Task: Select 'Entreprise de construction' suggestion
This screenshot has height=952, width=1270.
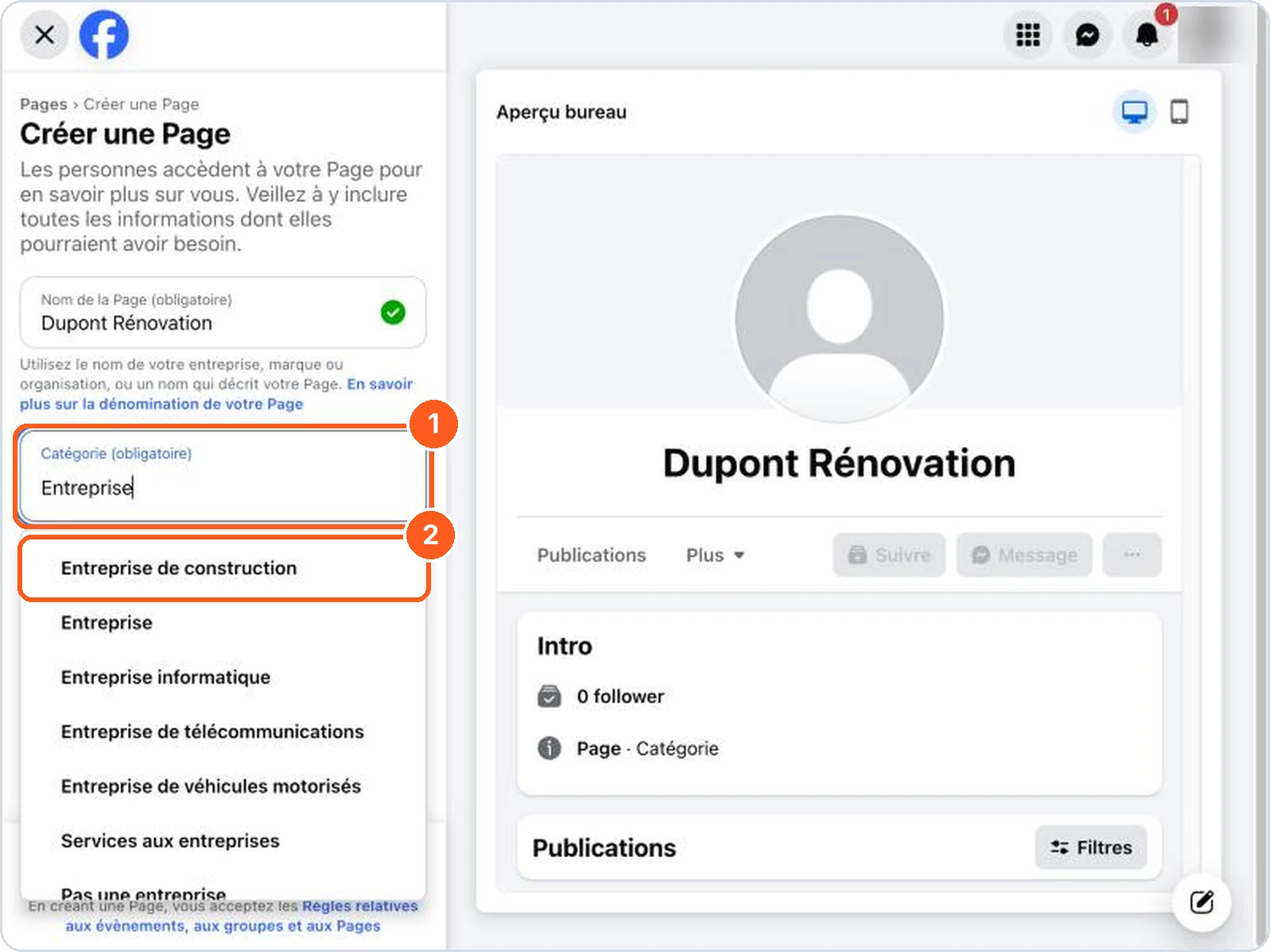Action: (223, 568)
